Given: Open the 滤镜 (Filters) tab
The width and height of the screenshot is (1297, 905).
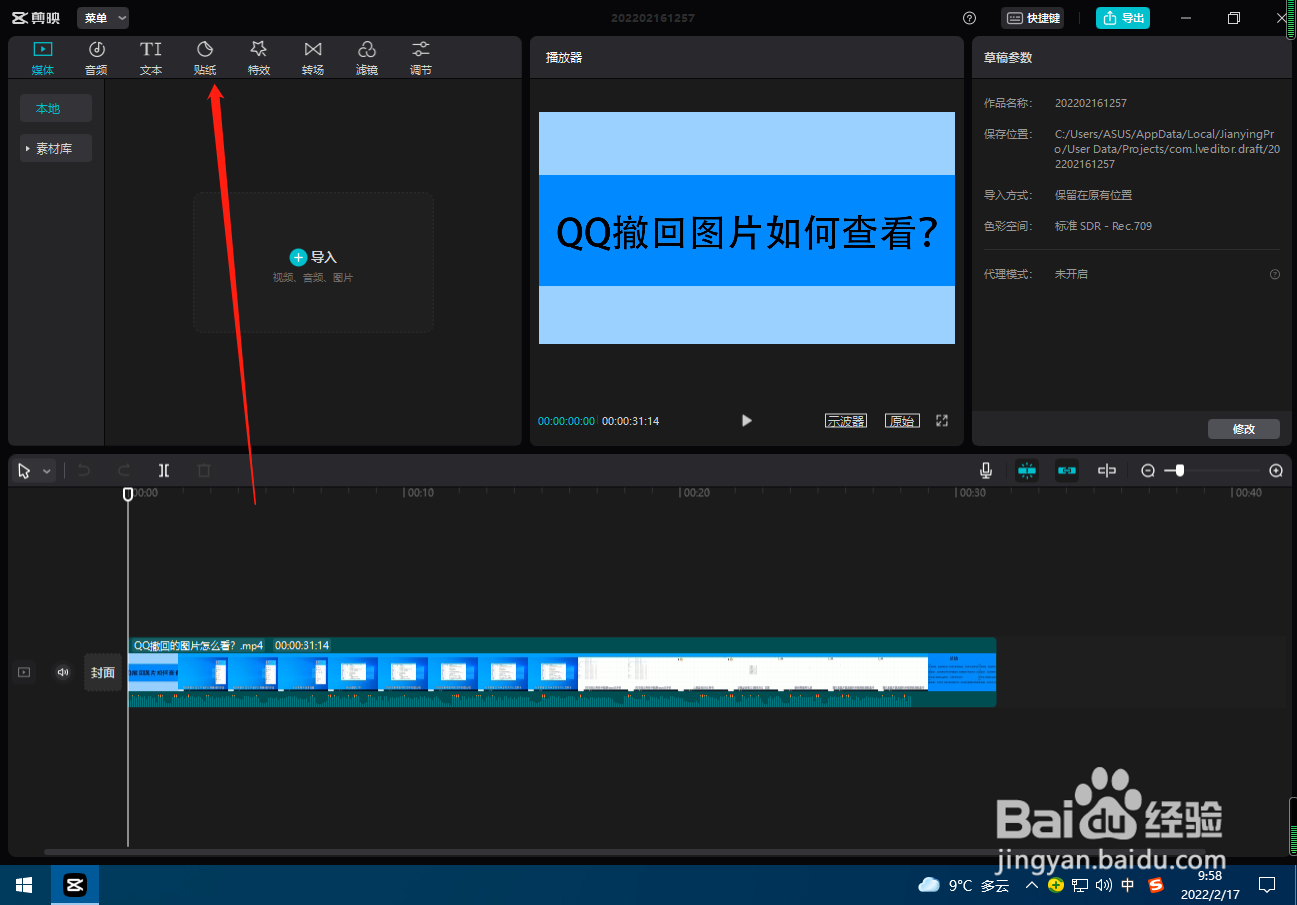Looking at the screenshot, I should click(x=367, y=58).
